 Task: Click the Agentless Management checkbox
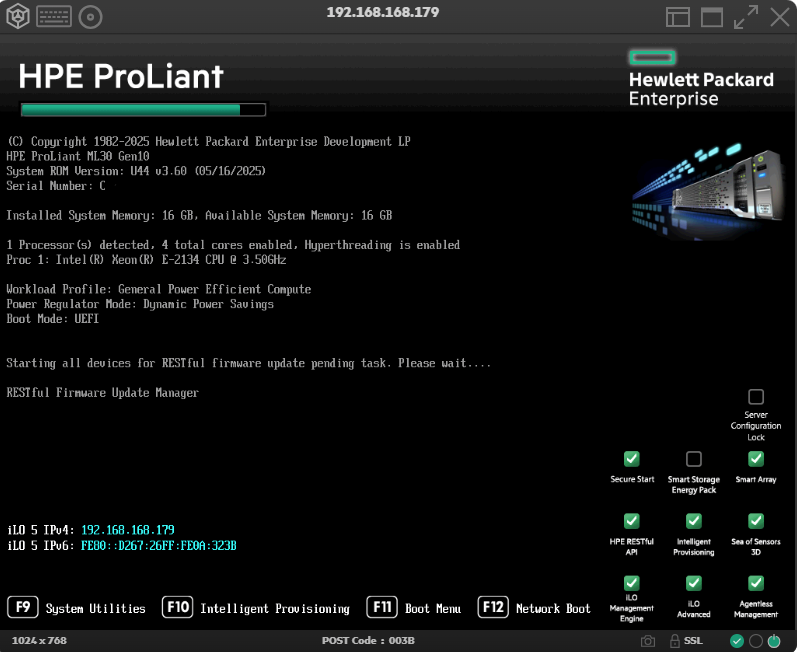pos(756,583)
